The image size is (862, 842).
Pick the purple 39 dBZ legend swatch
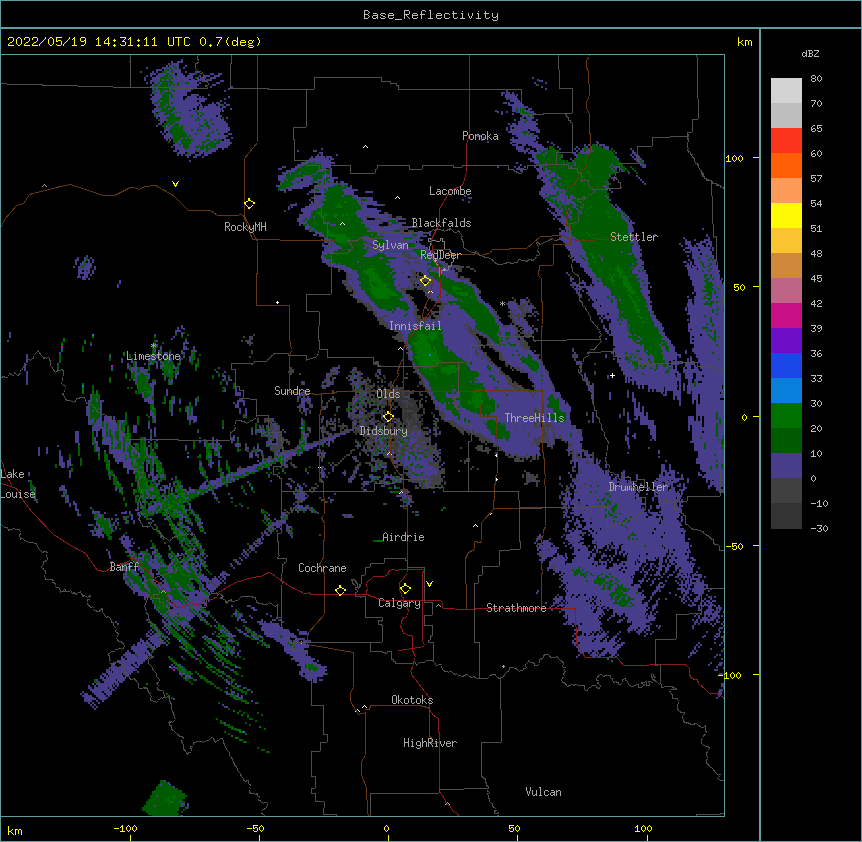(786, 340)
